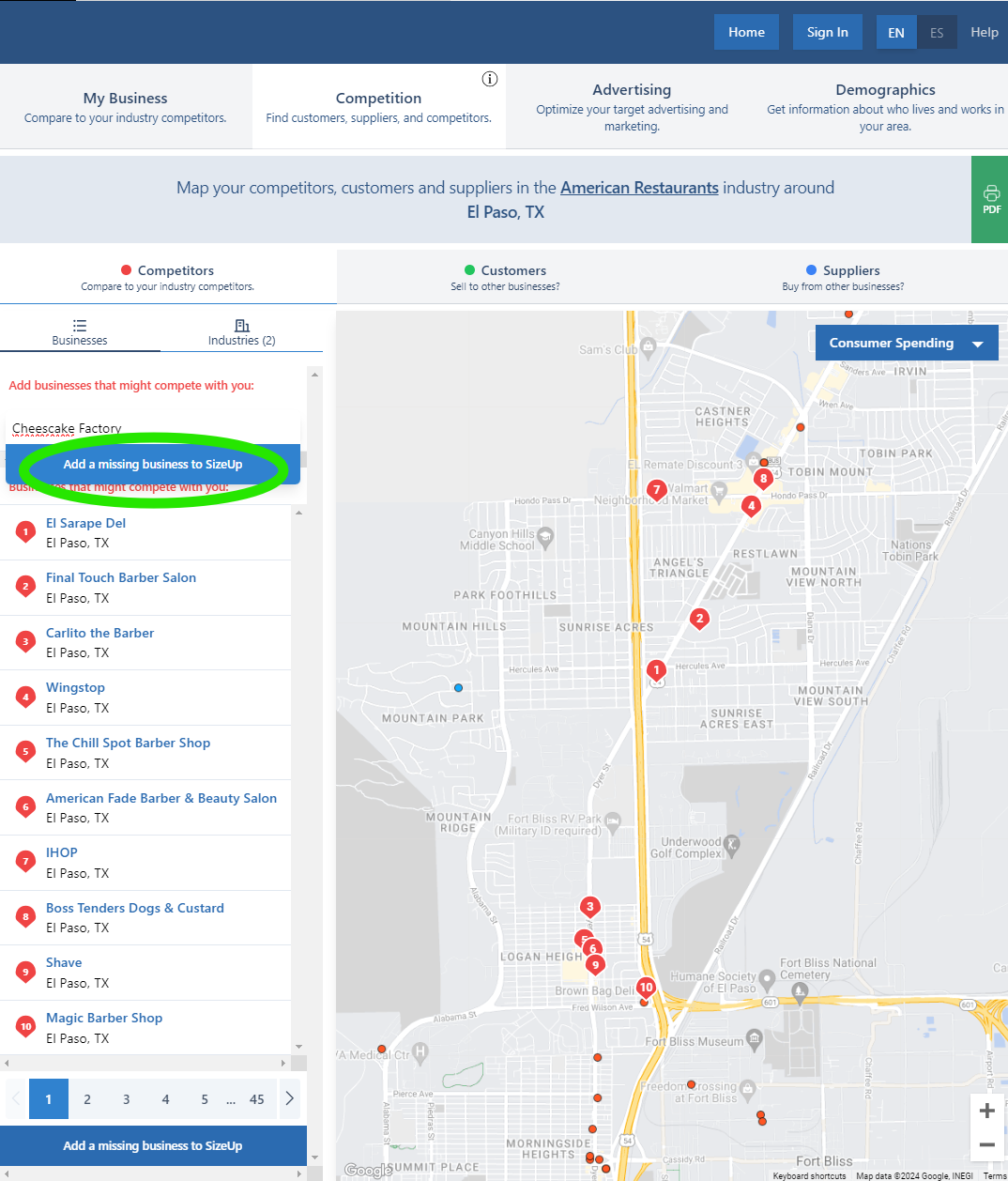Open map Keyboard shortcuts
Viewport: 1008px width, 1181px height.
(x=809, y=1175)
